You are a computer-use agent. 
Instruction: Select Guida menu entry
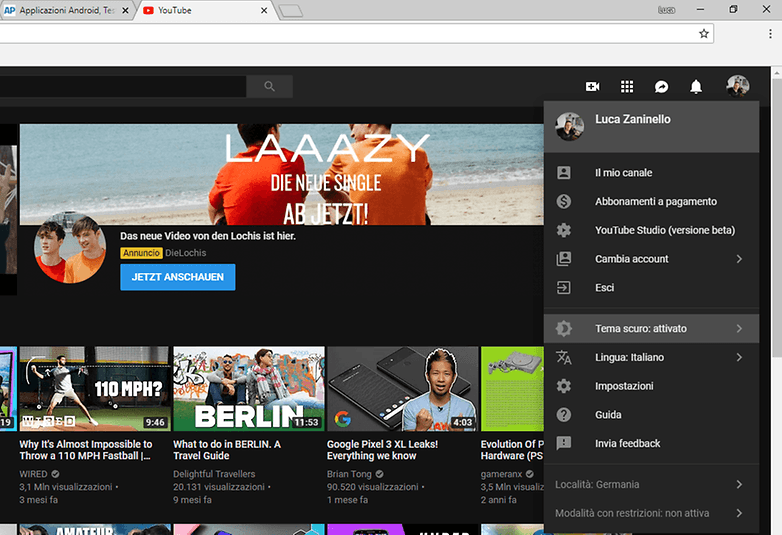(x=651, y=415)
